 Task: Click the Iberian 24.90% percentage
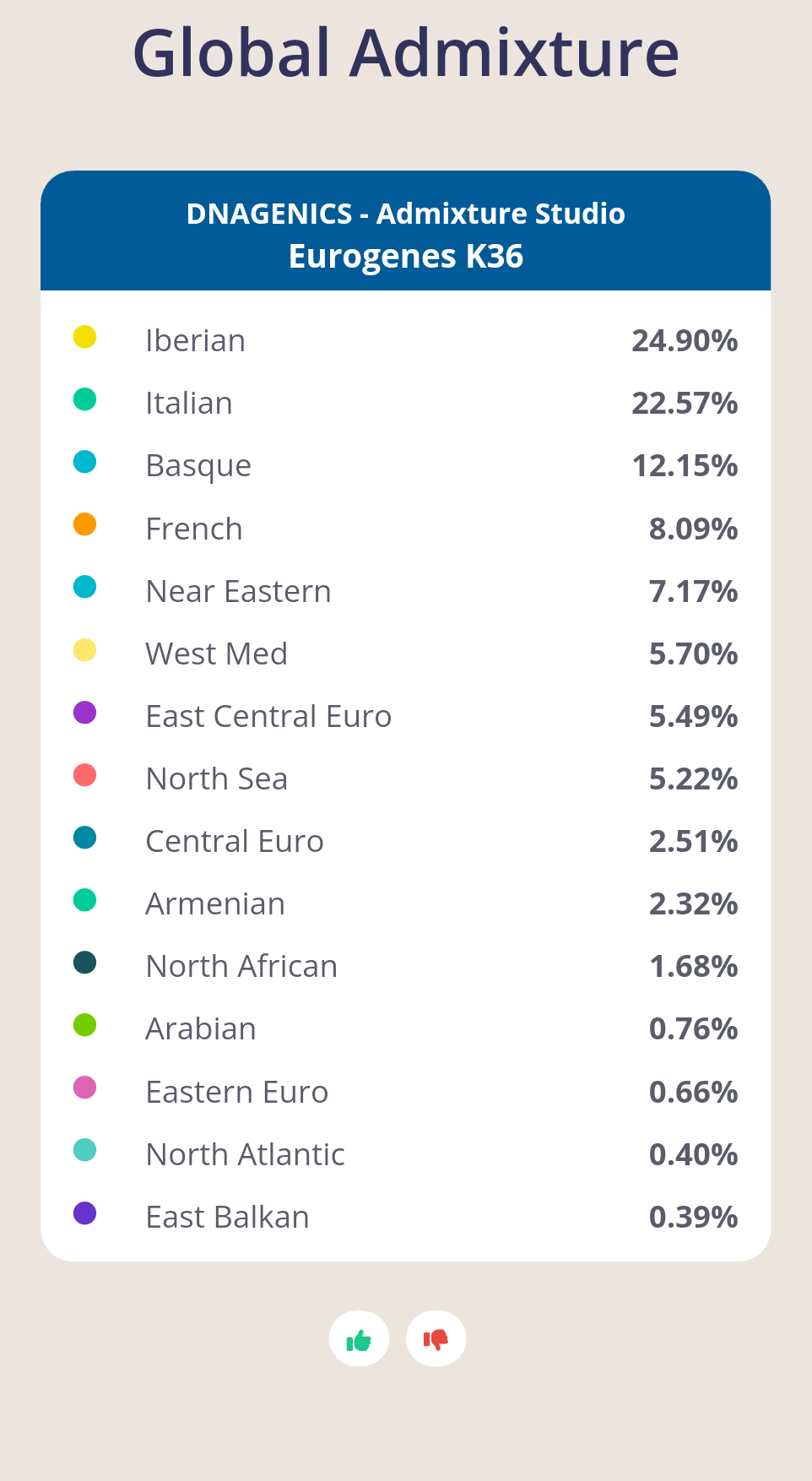685,340
